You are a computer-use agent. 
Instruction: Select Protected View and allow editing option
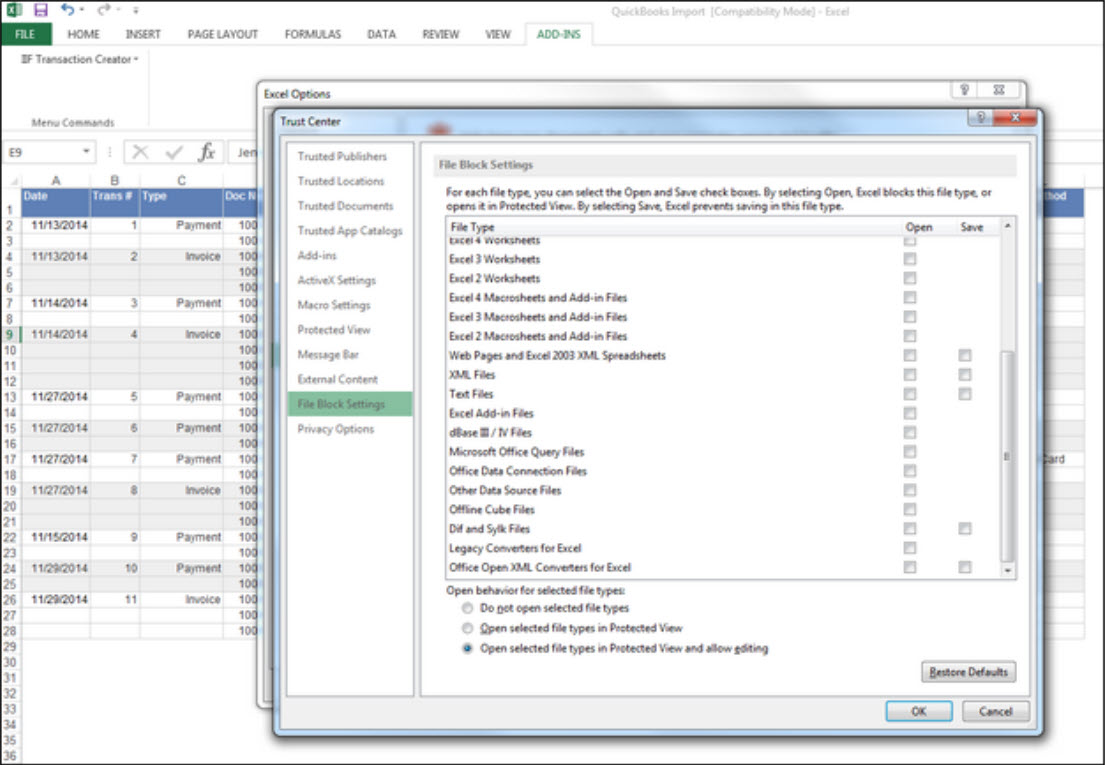(x=467, y=648)
